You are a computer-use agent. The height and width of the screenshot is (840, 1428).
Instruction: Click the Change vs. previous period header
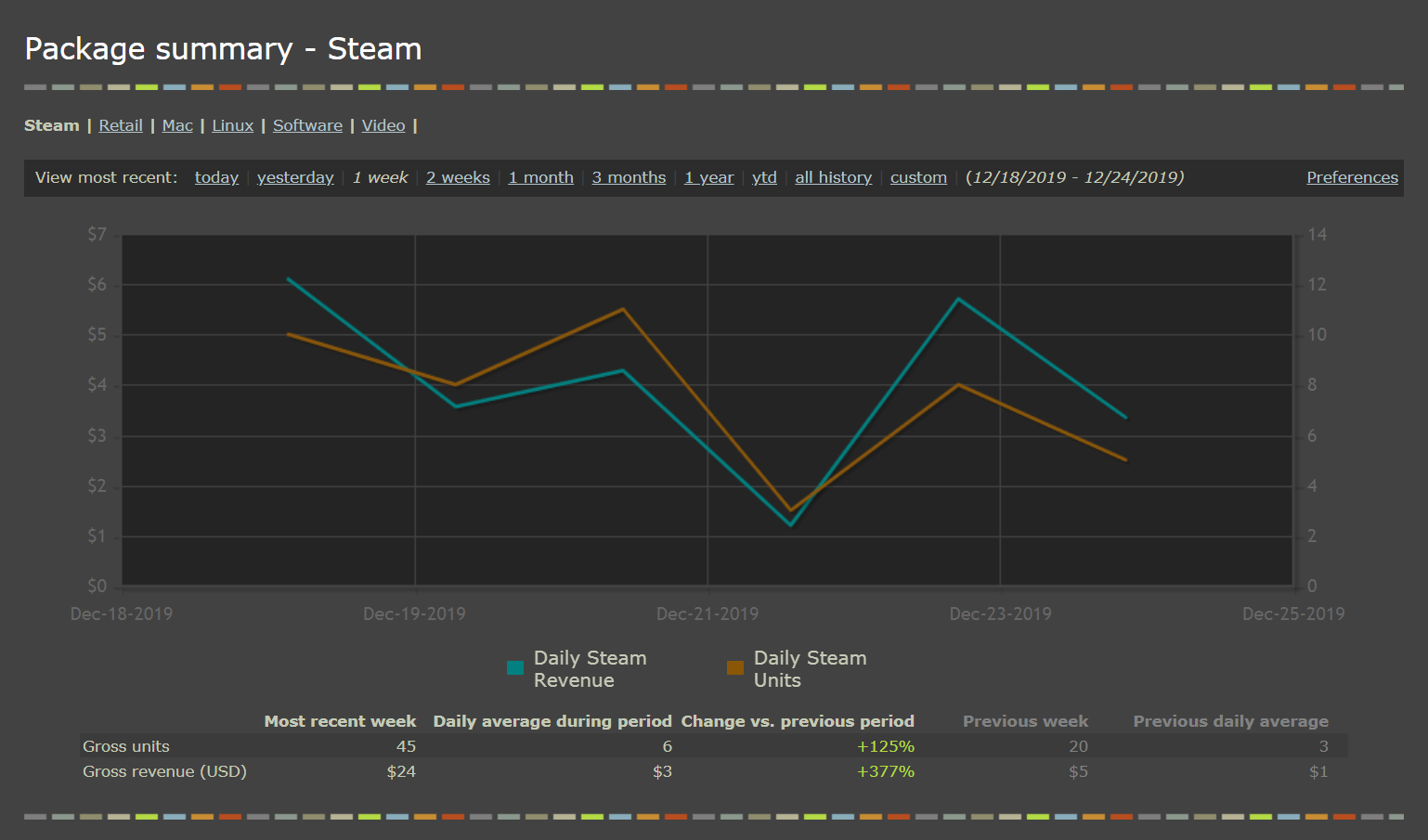[798, 721]
